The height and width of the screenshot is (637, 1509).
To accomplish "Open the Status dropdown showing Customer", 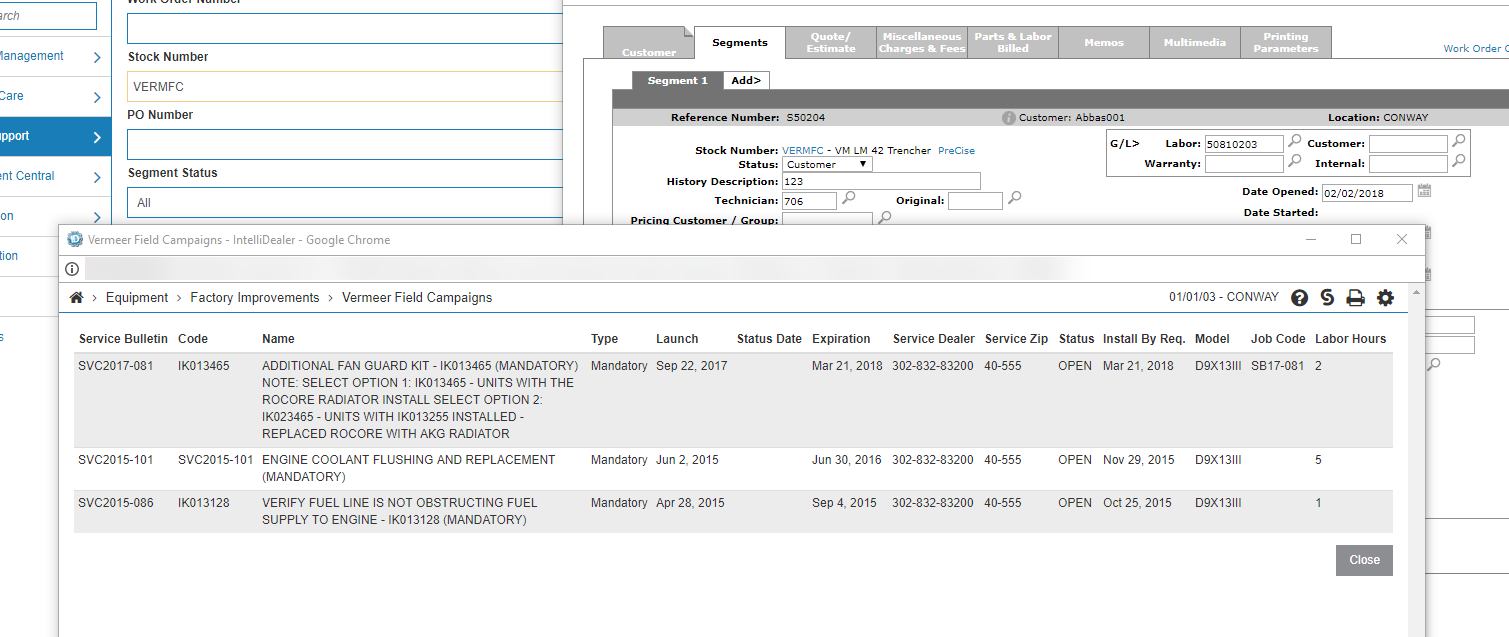I will (x=827, y=164).
